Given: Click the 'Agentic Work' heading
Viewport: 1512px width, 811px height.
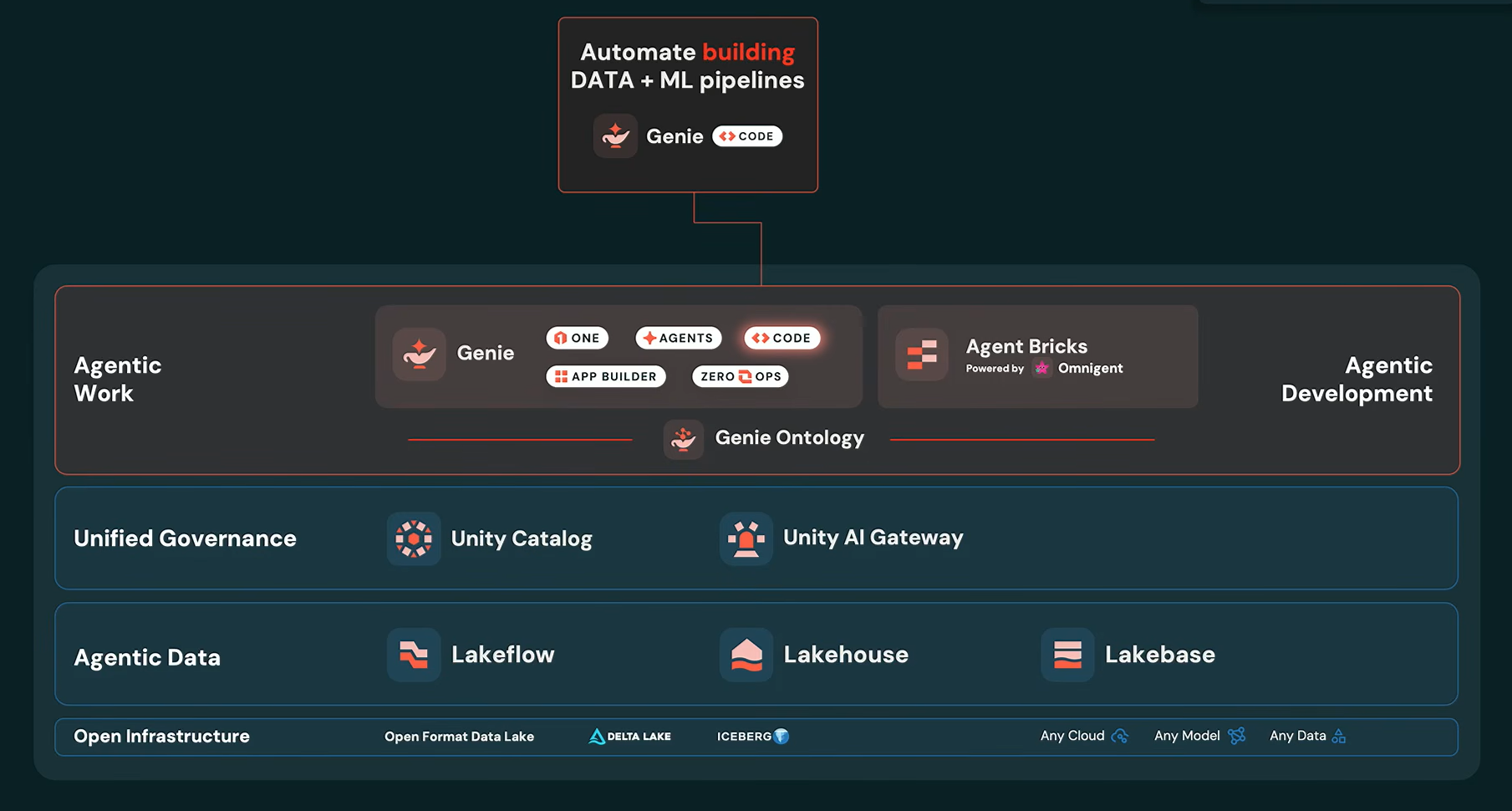Looking at the screenshot, I should (118, 380).
